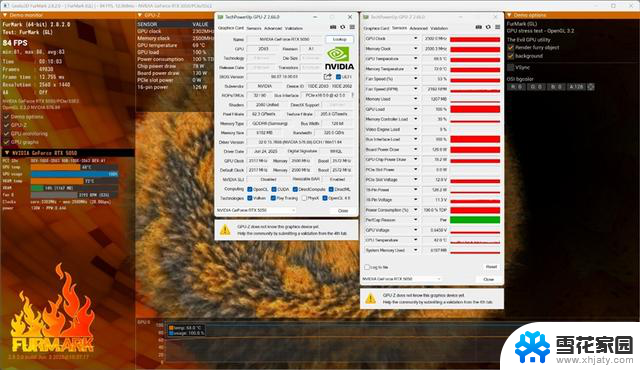Toggle the Ray Tracing checkbox
This screenshot has height=370, width=640.
tap(273, 198)
